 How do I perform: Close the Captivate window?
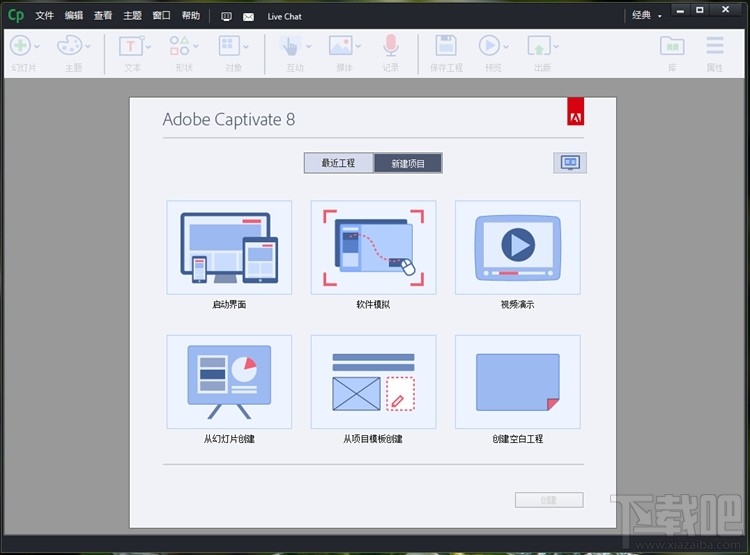[x=726, y=10]
